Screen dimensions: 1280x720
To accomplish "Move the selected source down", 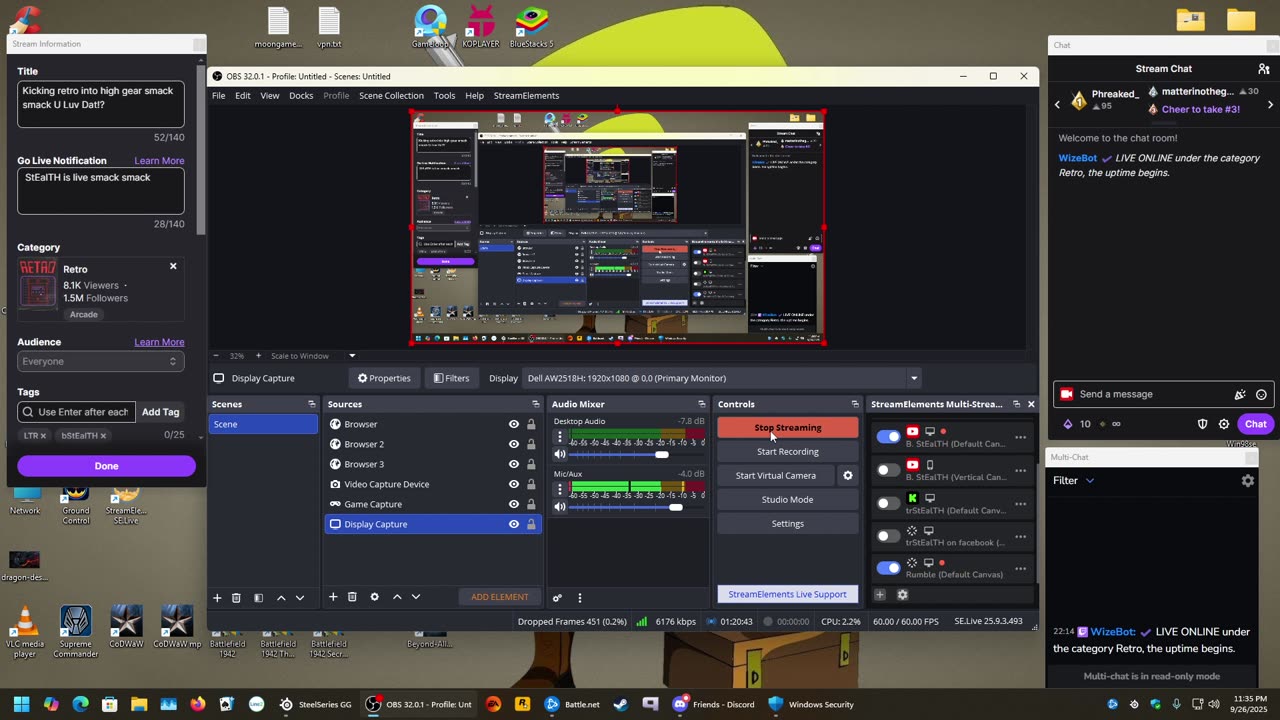I will [x=416, y=597].
